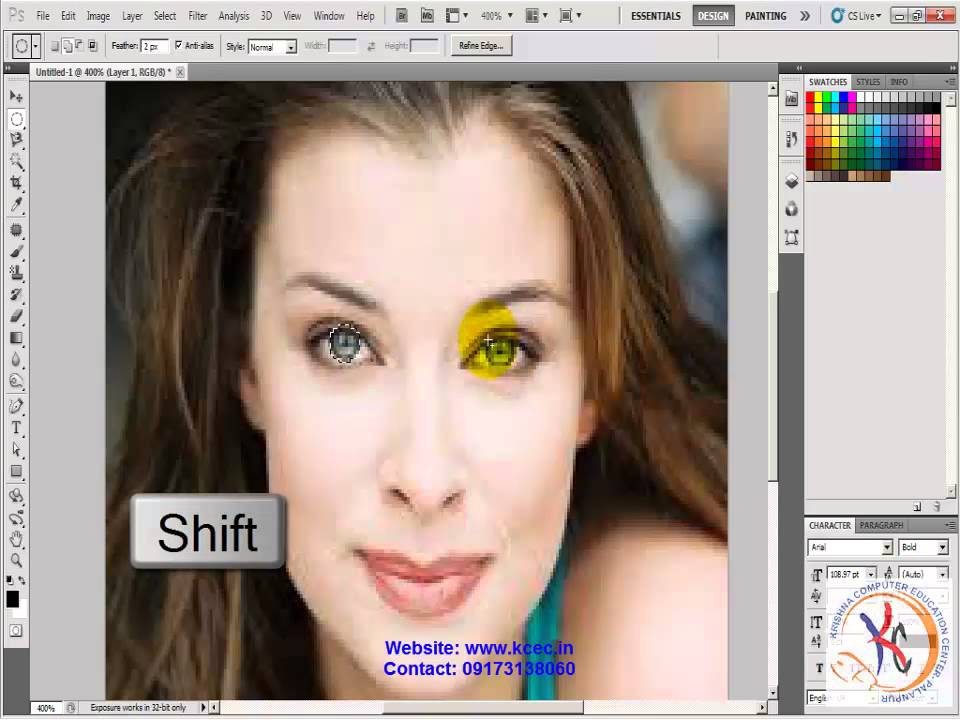Viewport: 960px width, 720px height.
Task: Open the Filter menu
Action: (x=197, y=16)
